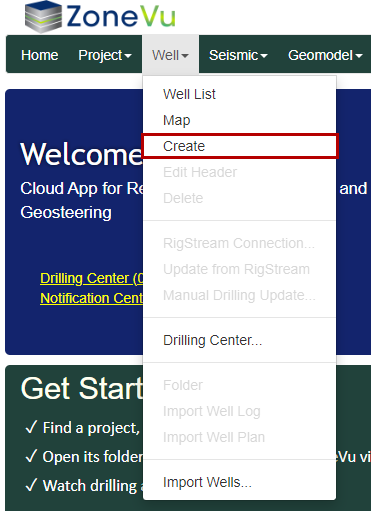371x511 pixels.
Task: Click Create in the Well menu
Action: (x=240, y=146)
